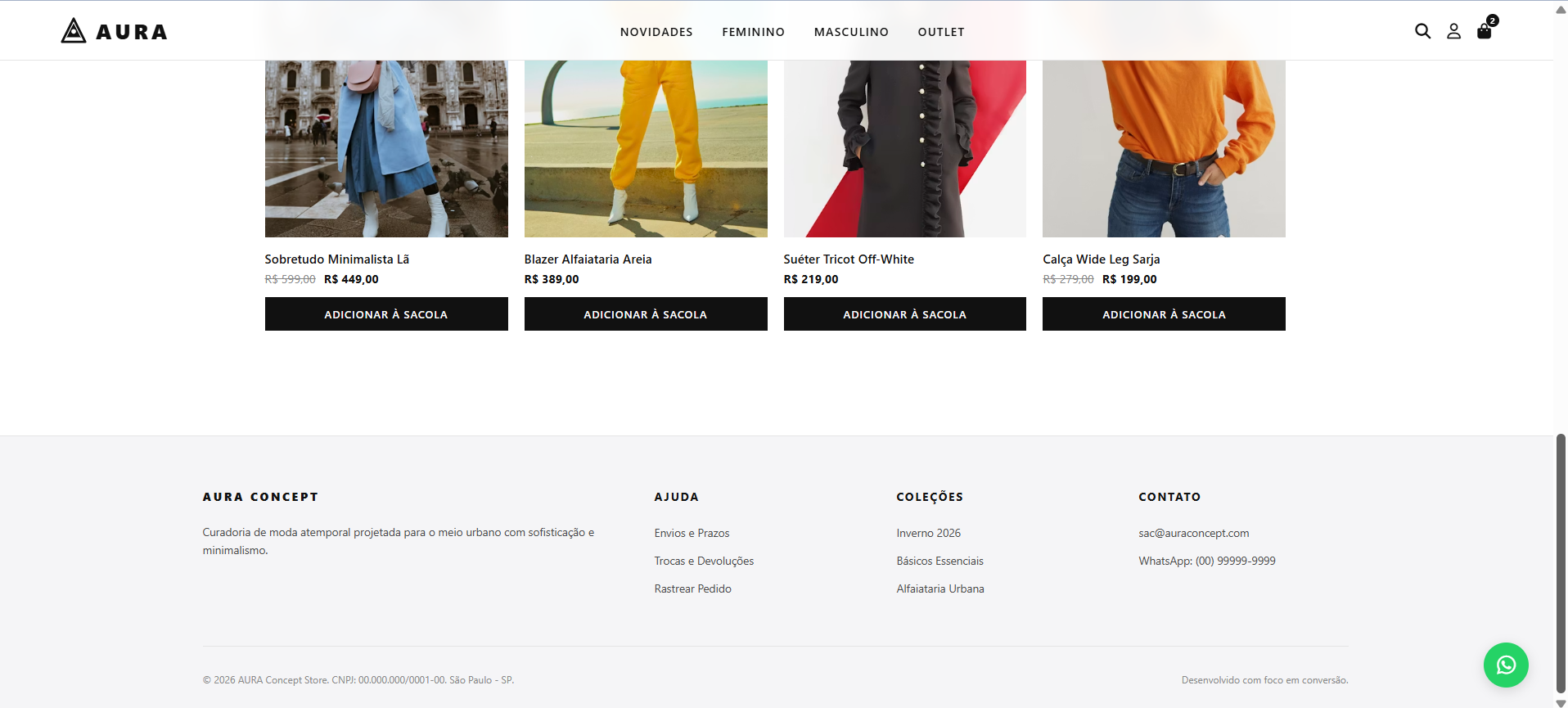
Task: Open the Alfaiataria Urbana collection link
Action: click(x=940, y=588)
